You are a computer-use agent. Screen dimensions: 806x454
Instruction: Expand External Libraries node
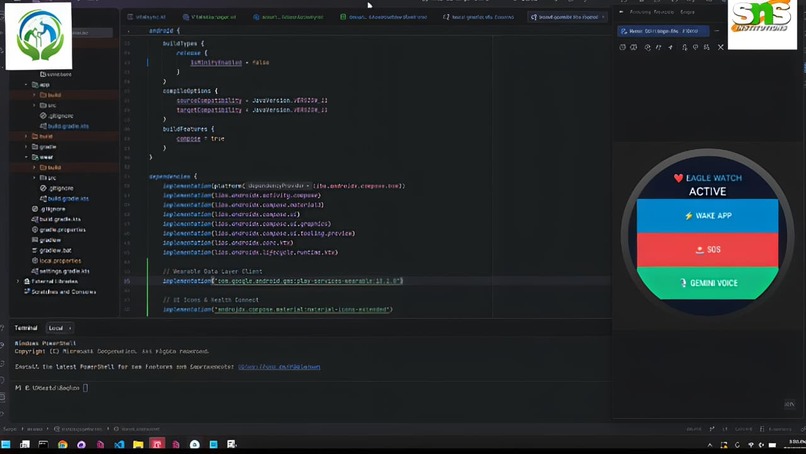[x=18, y=281]
